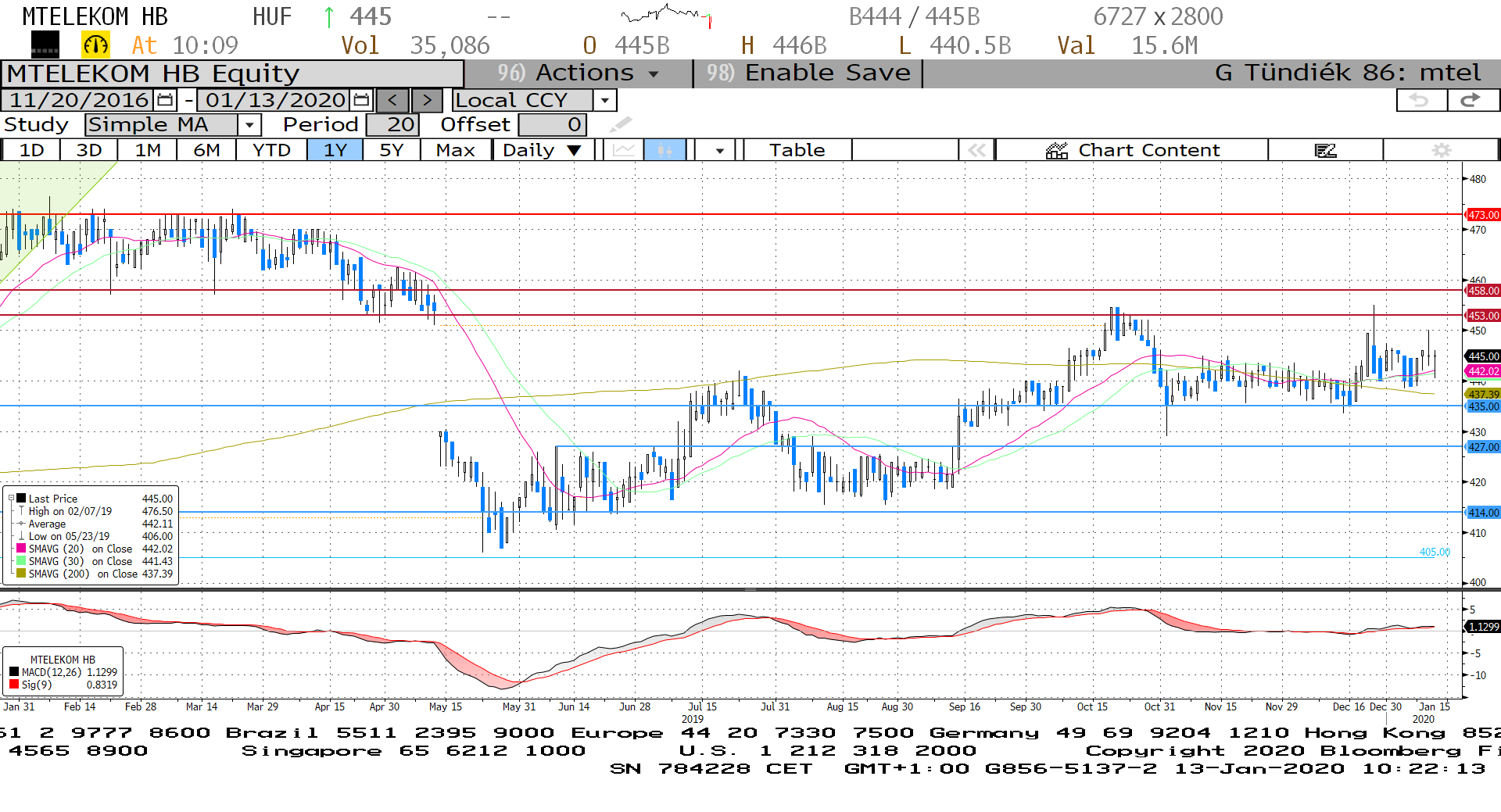Select the YTD time range tab

tap(271, 150)
